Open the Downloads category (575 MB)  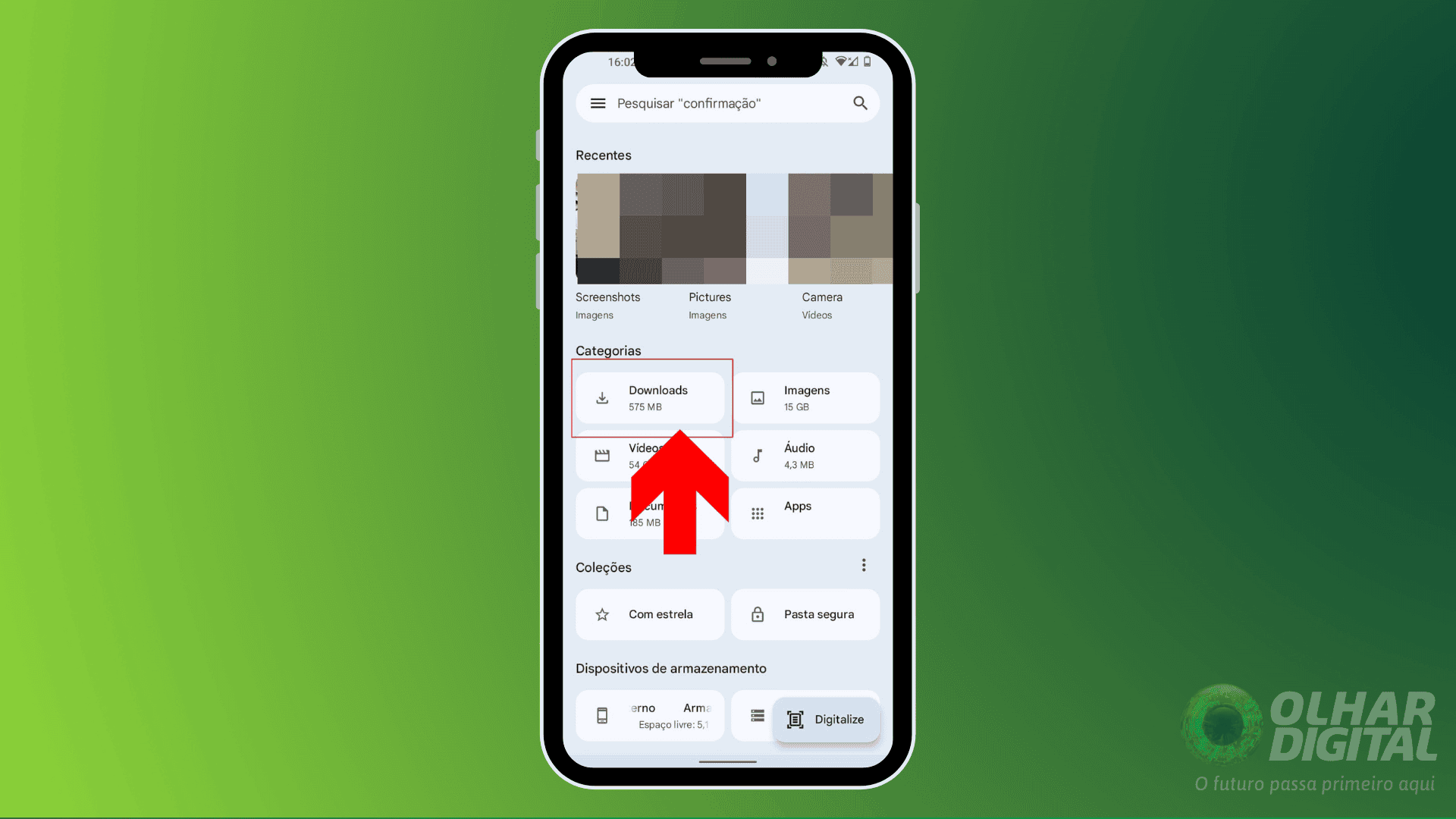pos(650,397)
